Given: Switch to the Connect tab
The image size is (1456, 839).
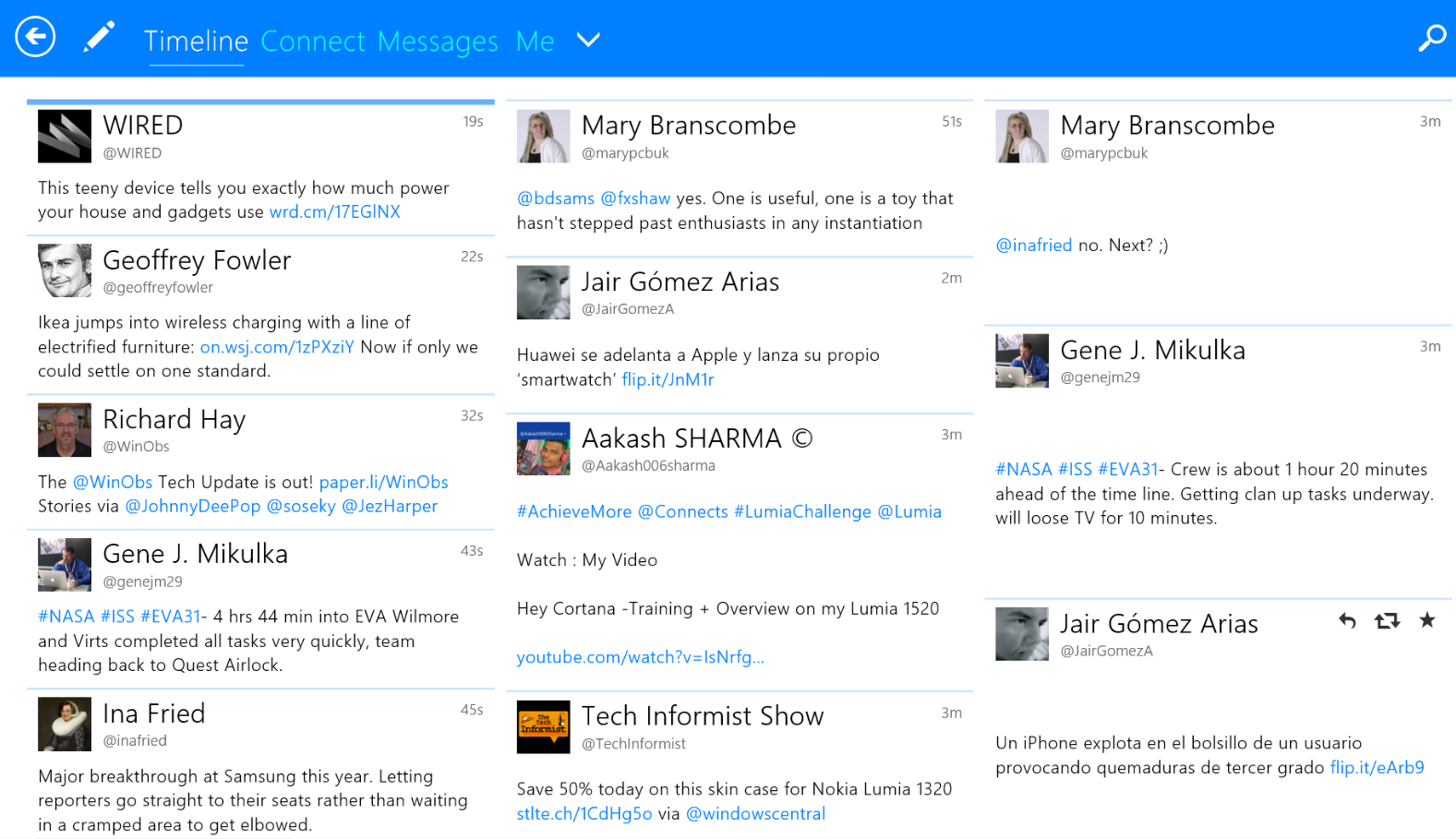Looking at the screenshot, I should pyautogui.click(x=313, y=42).
